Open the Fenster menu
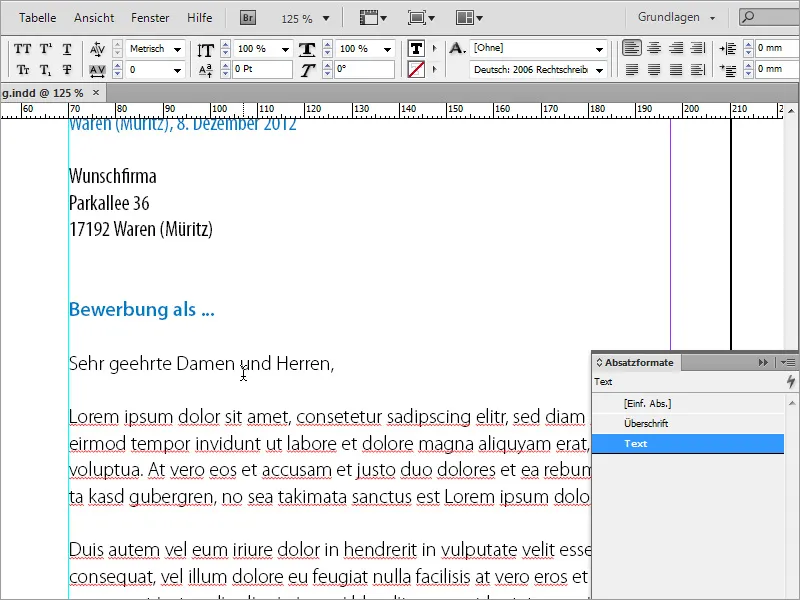The width and height of the screenshot is (800, 600). (150, 18)
